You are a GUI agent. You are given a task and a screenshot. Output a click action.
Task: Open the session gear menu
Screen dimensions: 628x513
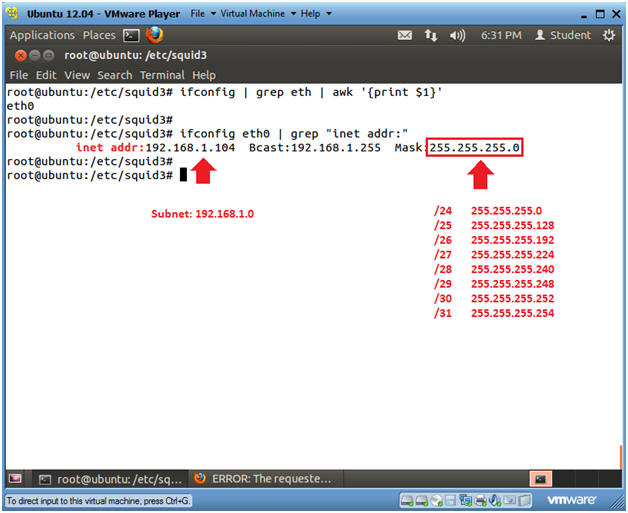609,35
